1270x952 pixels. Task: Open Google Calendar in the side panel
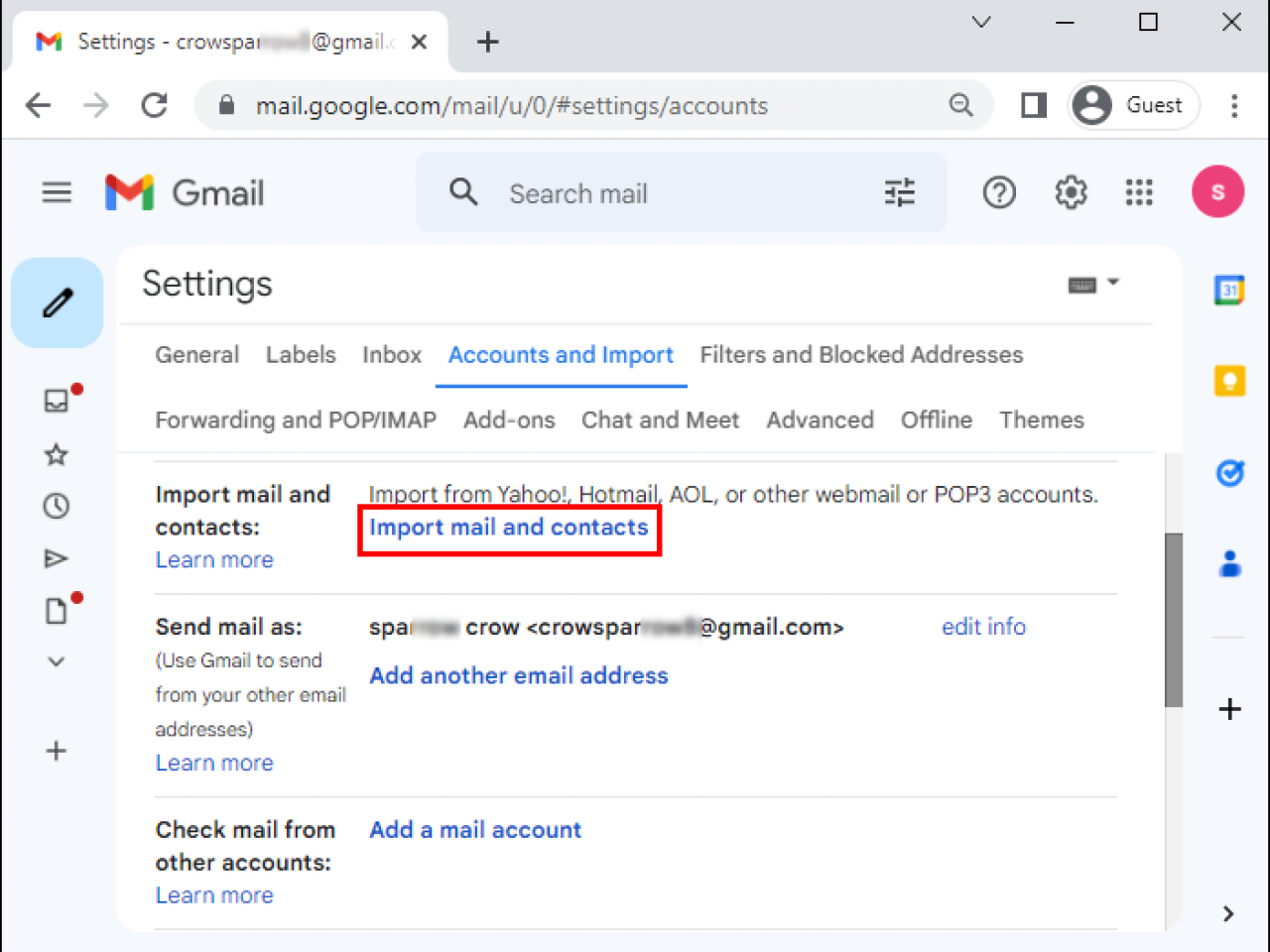1229,290
